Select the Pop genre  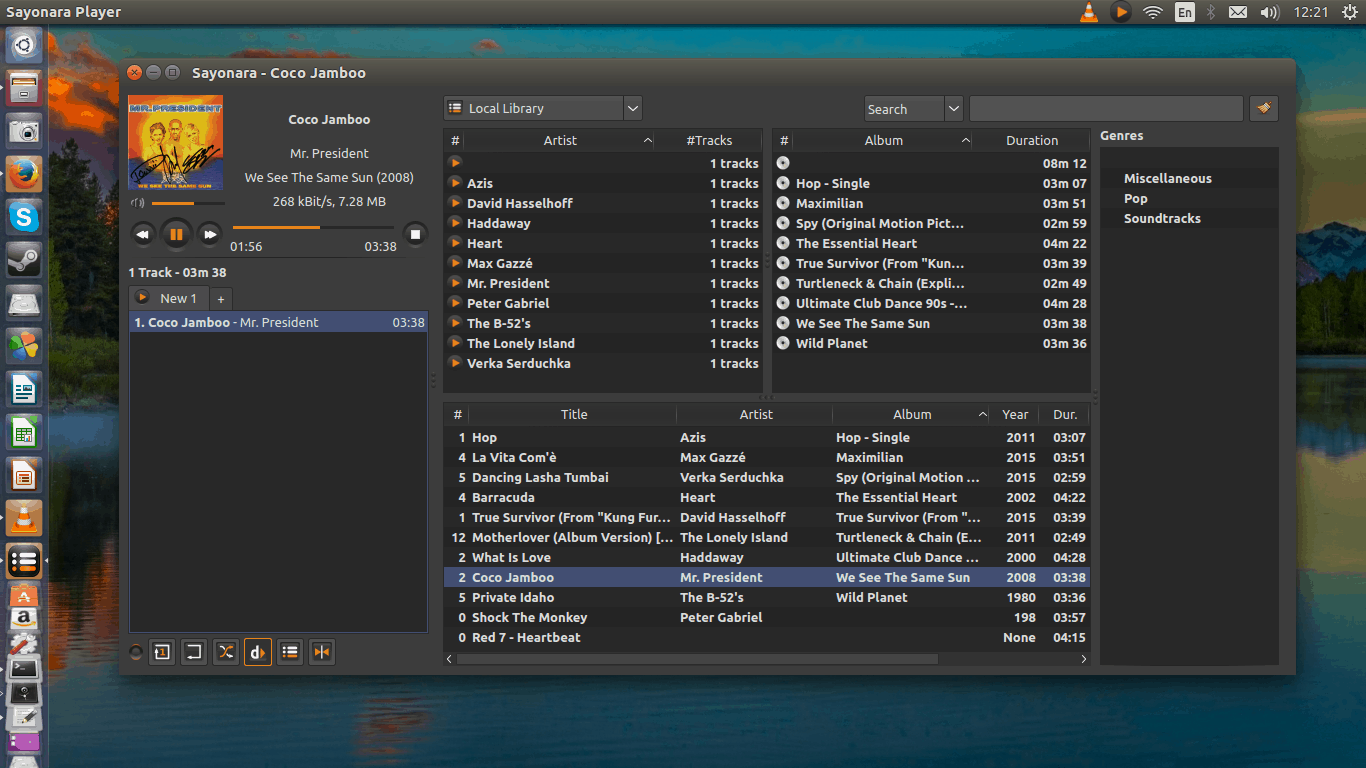point(1135,198)
